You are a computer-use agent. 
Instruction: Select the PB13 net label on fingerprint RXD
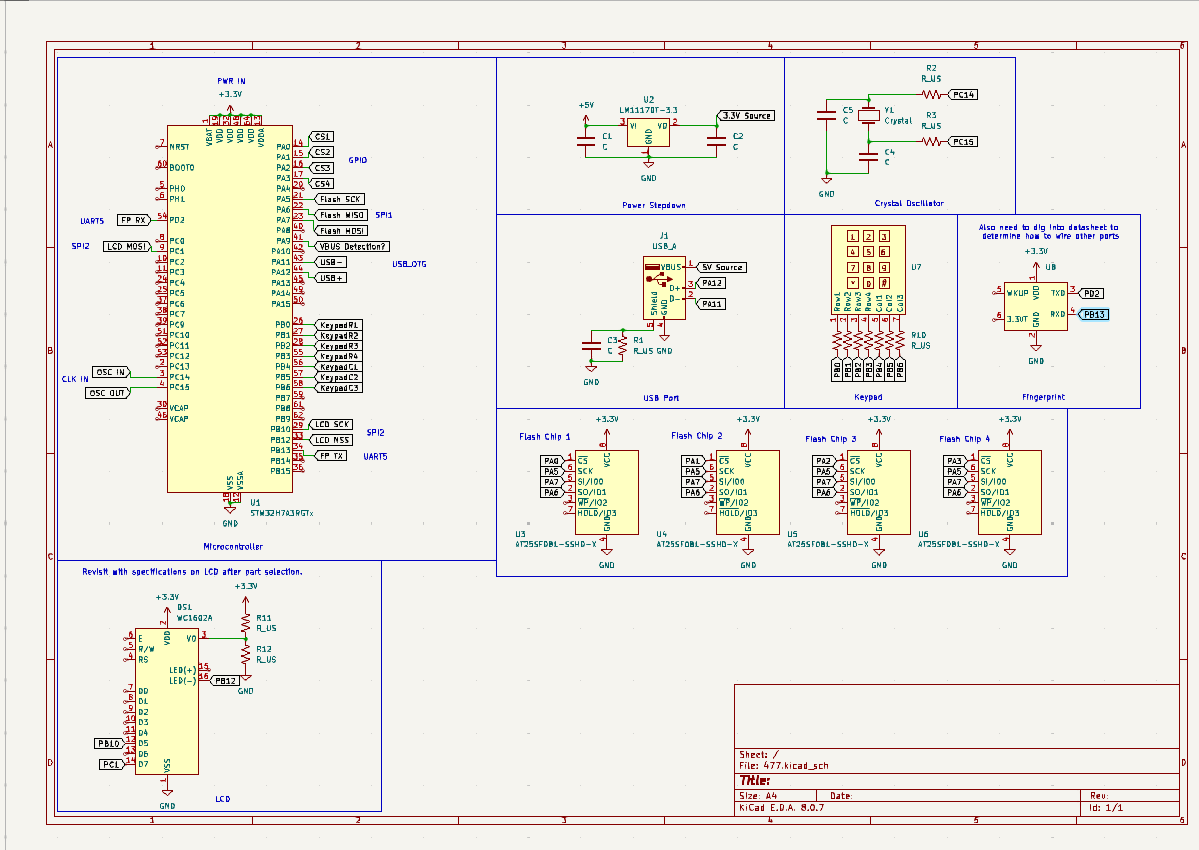coord(1093,314)
